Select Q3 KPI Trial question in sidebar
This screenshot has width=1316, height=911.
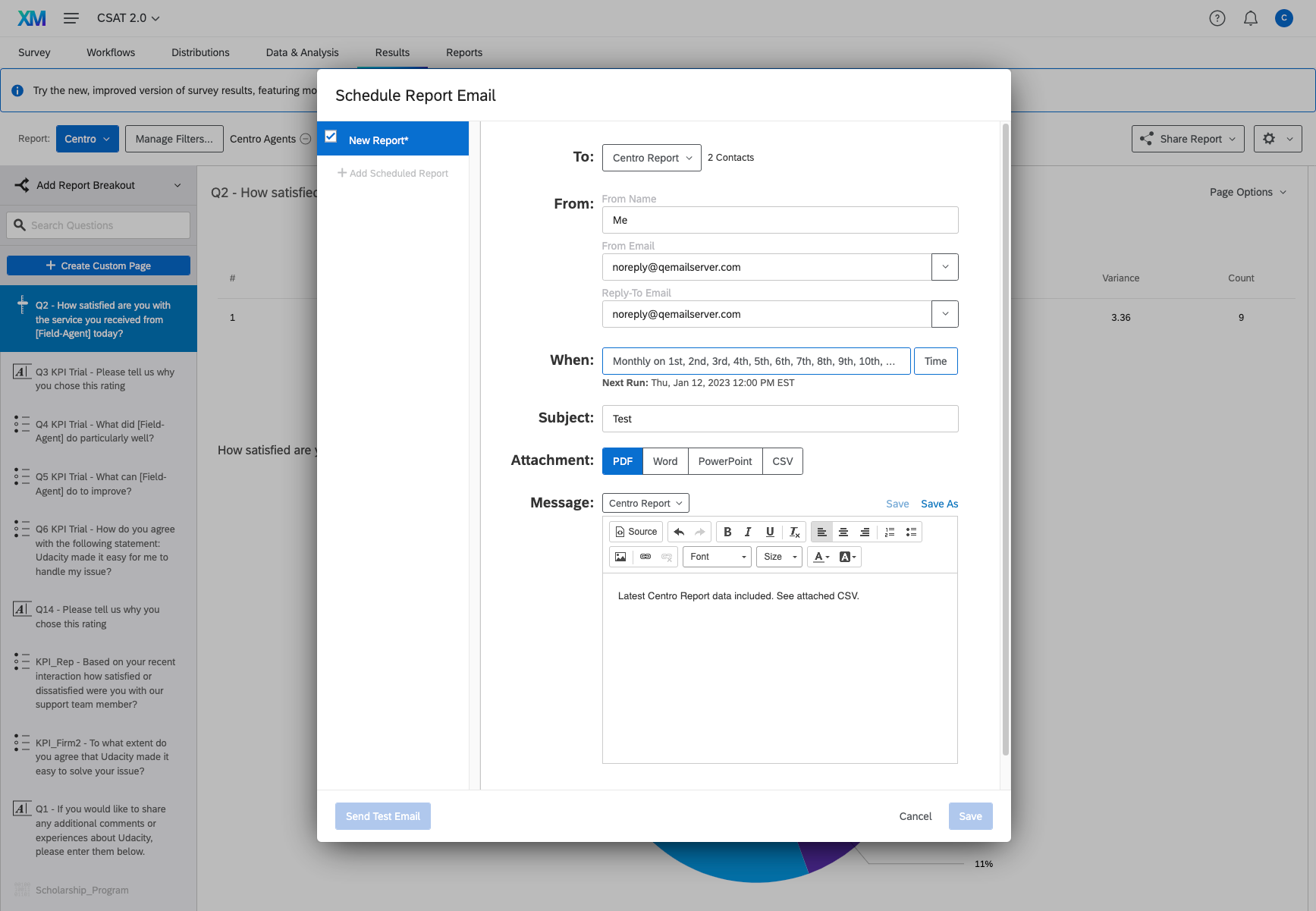pos(99,379)
